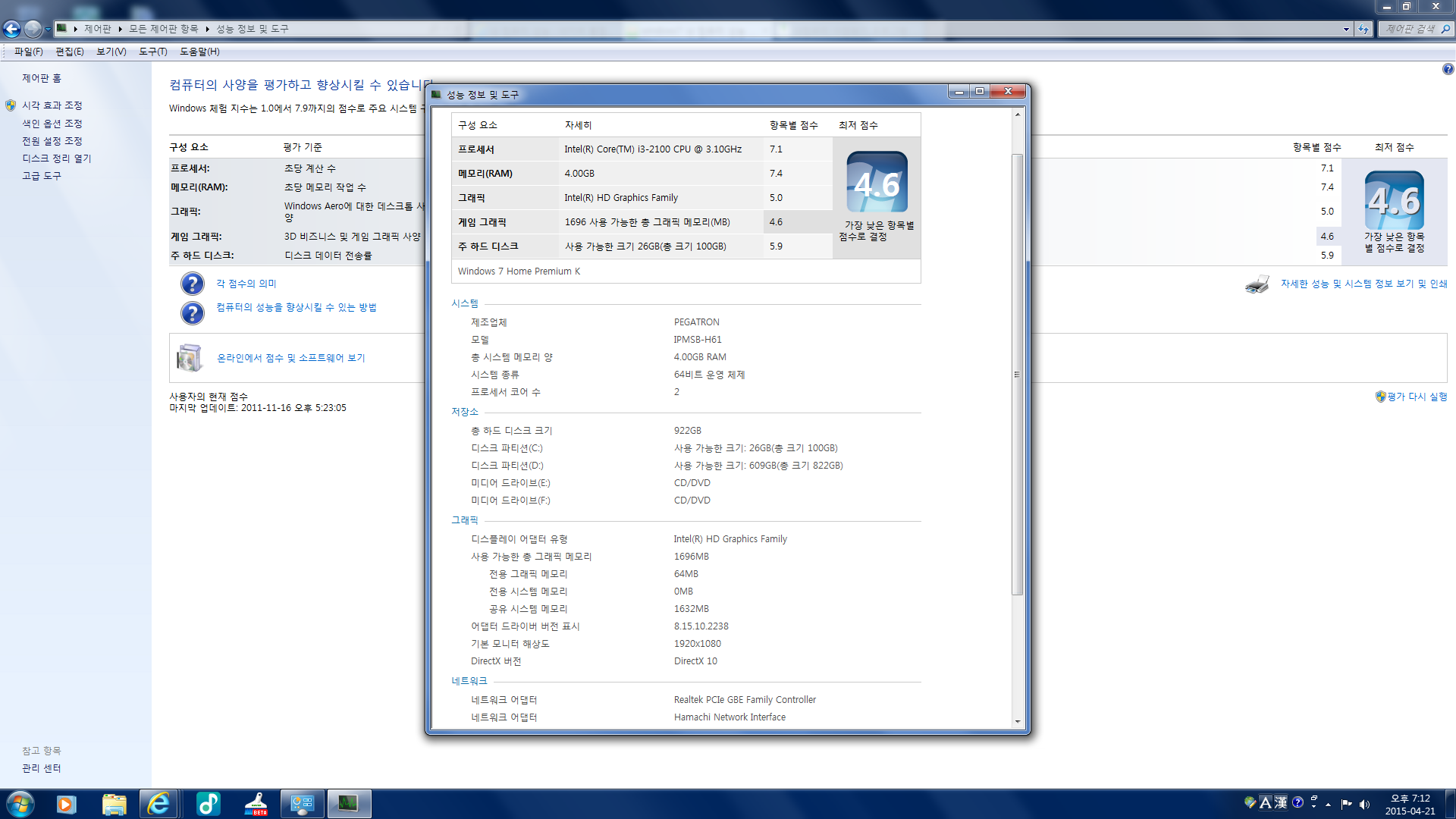
Task: Expand the address bar history dropdown
Action: [x=1346, y=29]
